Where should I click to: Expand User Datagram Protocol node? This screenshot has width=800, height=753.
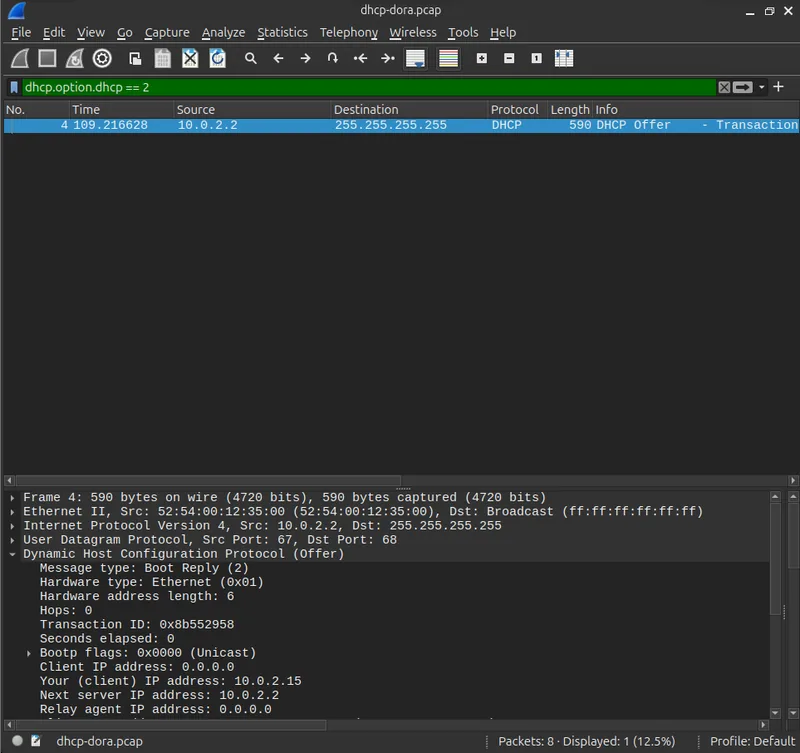(x=12, y=540)
